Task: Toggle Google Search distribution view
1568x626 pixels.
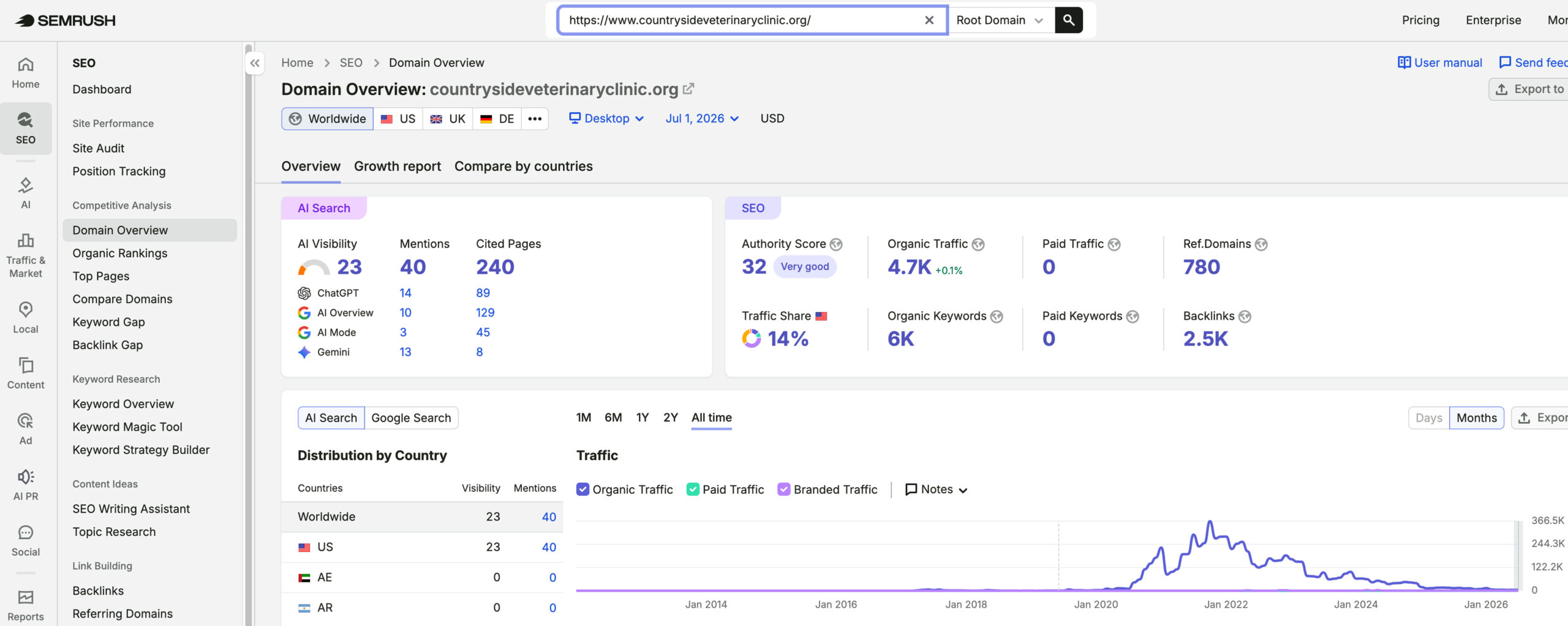Action: point(411,418)
